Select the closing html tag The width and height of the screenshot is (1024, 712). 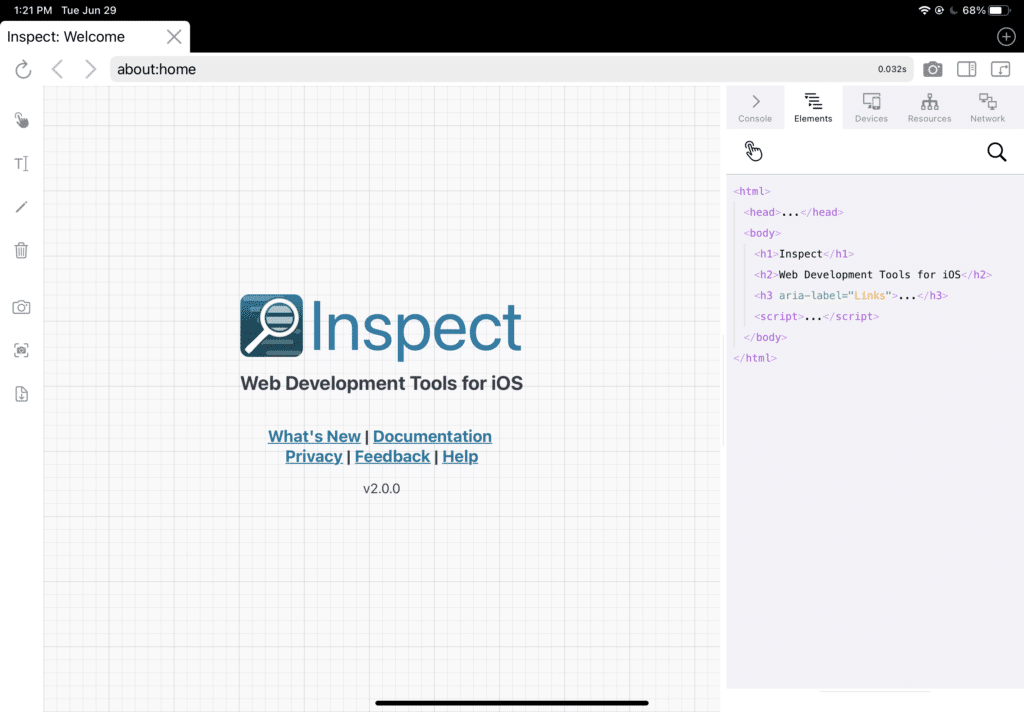[755, 359]
